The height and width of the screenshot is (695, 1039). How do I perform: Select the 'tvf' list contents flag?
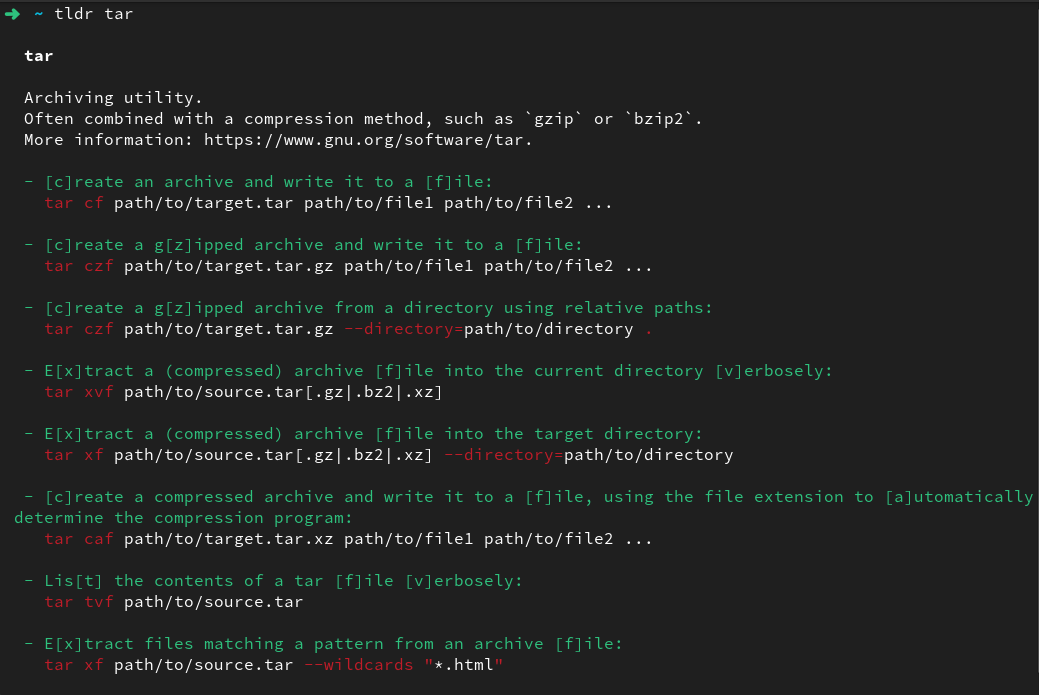(x=99, y=601)
